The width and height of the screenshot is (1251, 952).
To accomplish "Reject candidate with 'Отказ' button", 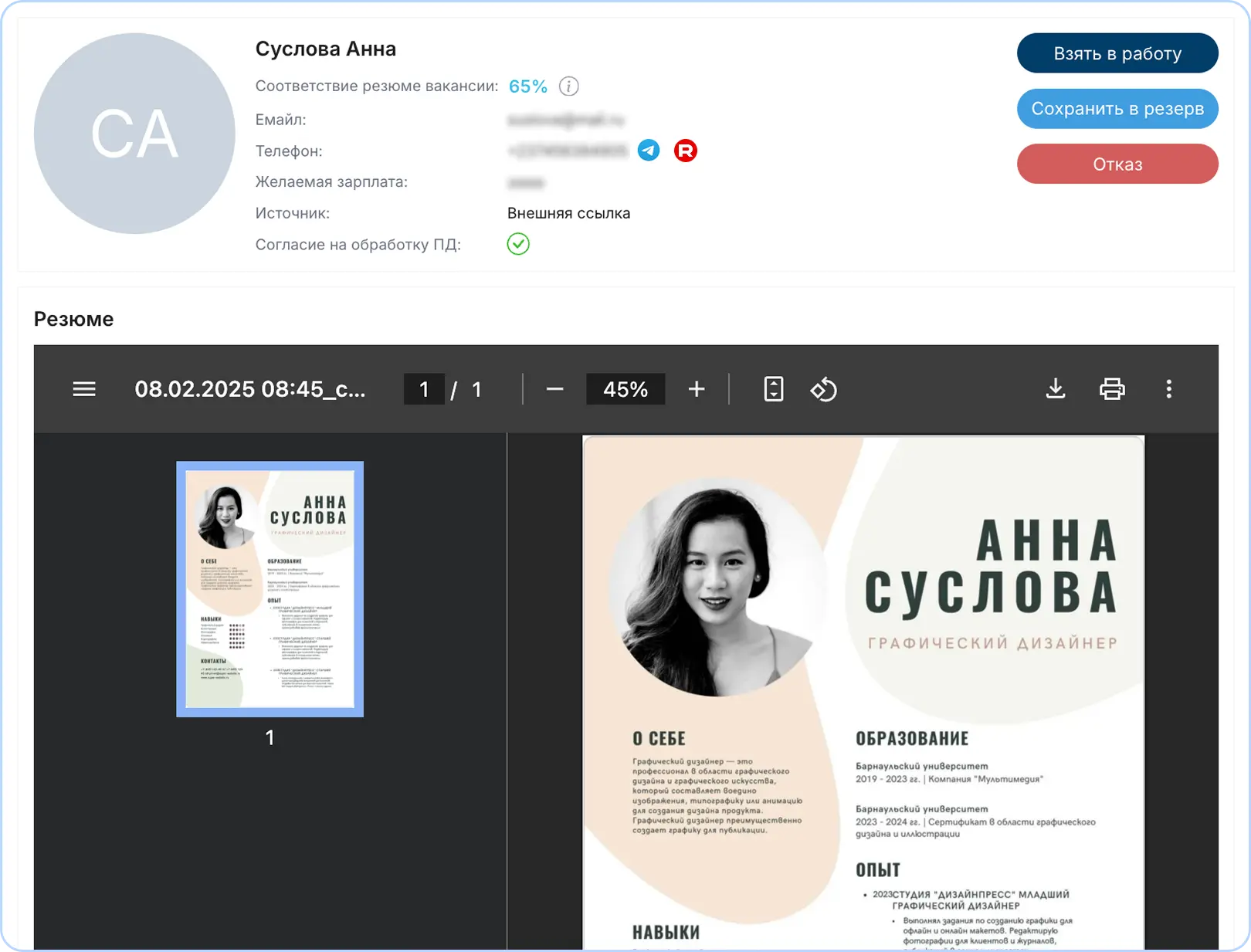I will click(x=1117, y=164).
